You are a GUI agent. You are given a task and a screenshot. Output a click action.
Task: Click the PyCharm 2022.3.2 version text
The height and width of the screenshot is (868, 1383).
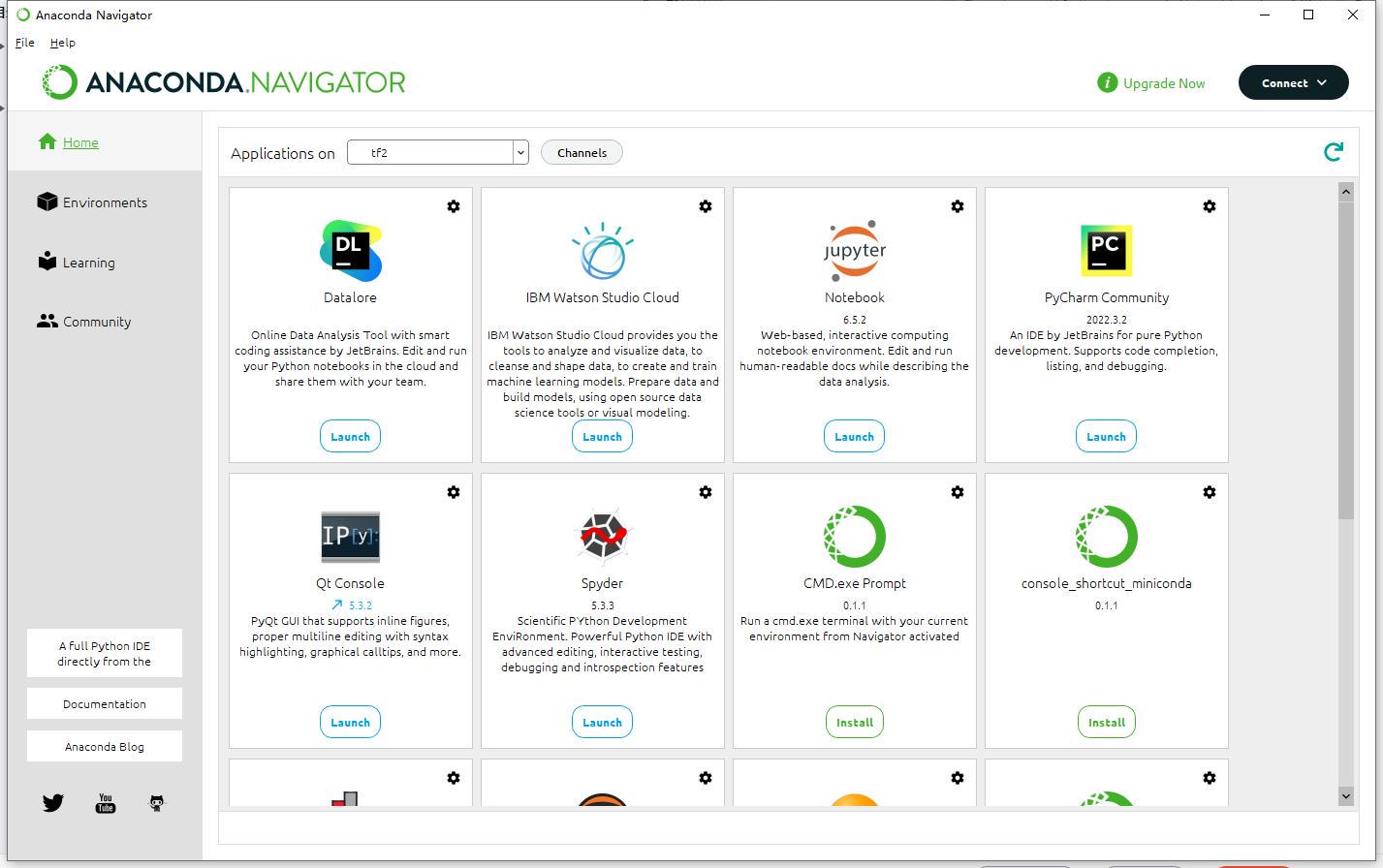[1107, 320]
